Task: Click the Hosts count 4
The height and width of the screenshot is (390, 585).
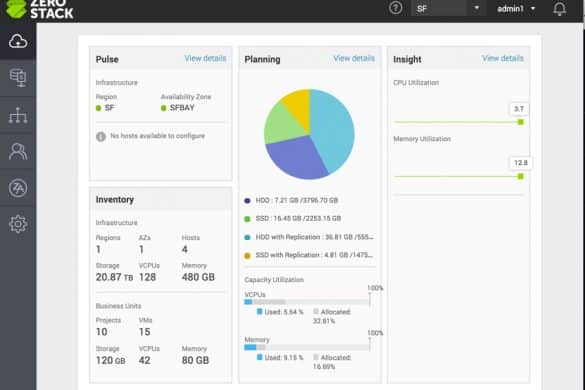Action: pos(185,249)
